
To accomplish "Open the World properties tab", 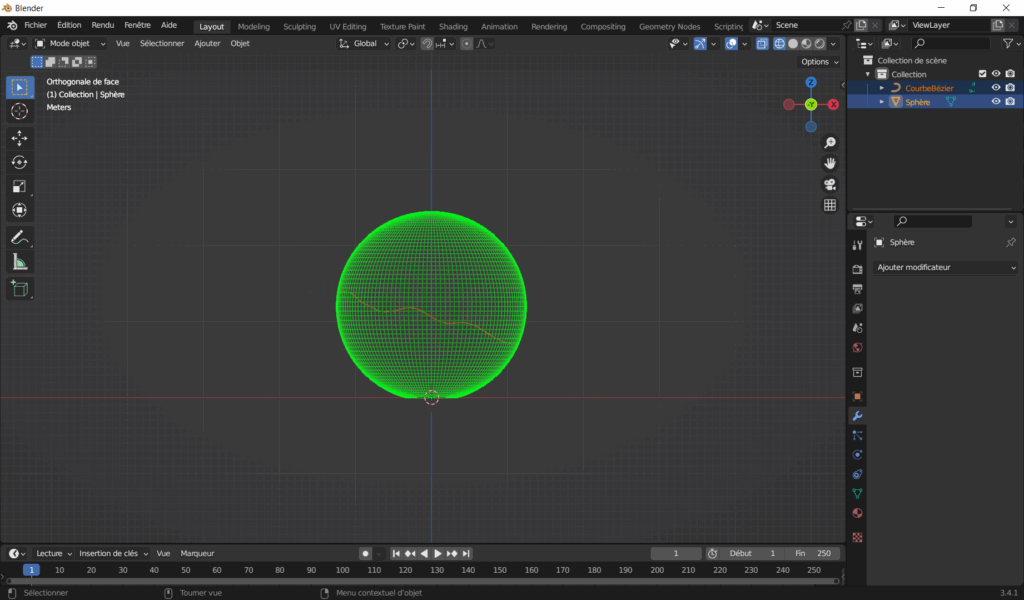I will [857, 347].
